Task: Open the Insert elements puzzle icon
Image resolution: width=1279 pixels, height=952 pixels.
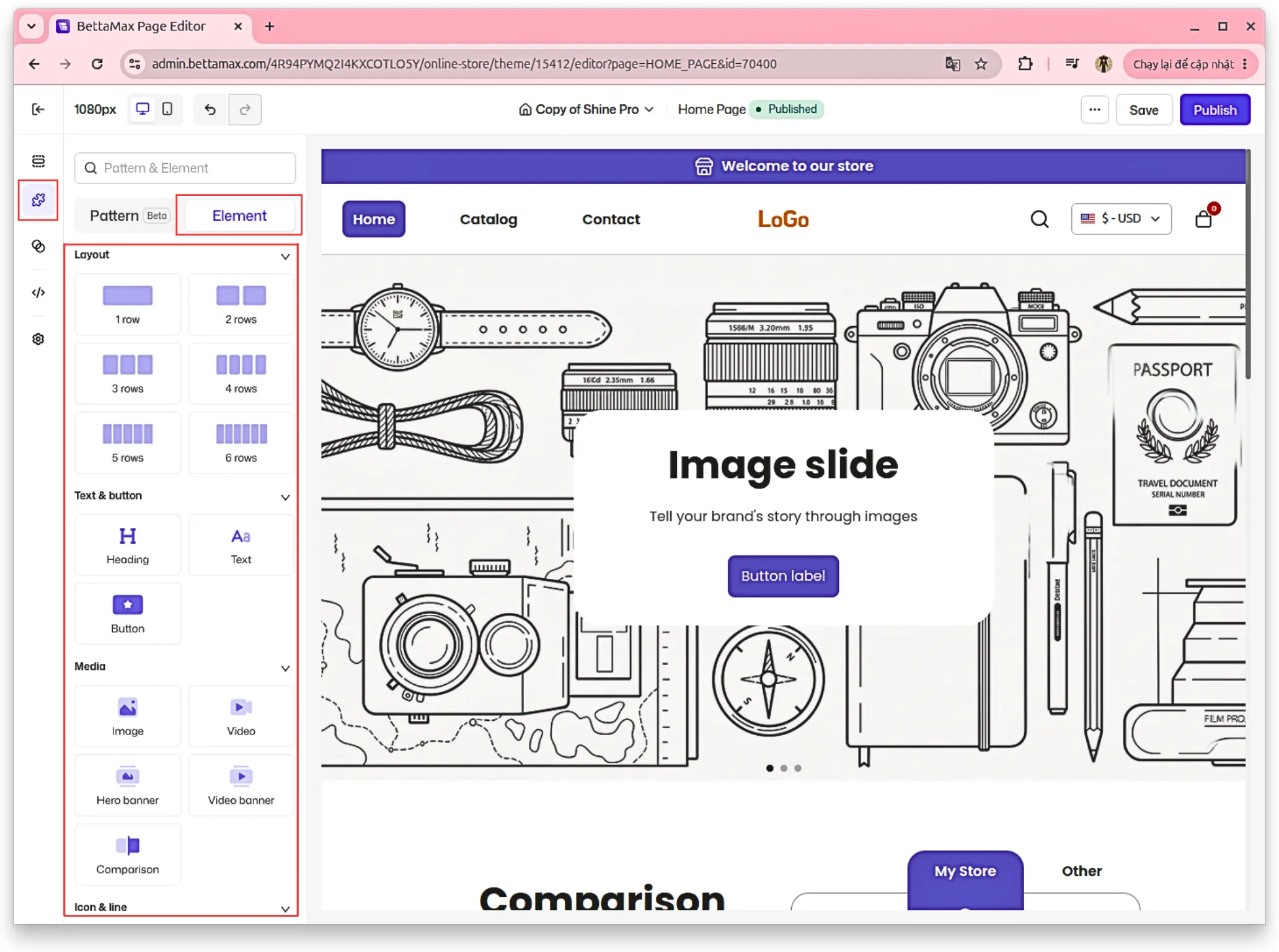Action: [38, 200]
